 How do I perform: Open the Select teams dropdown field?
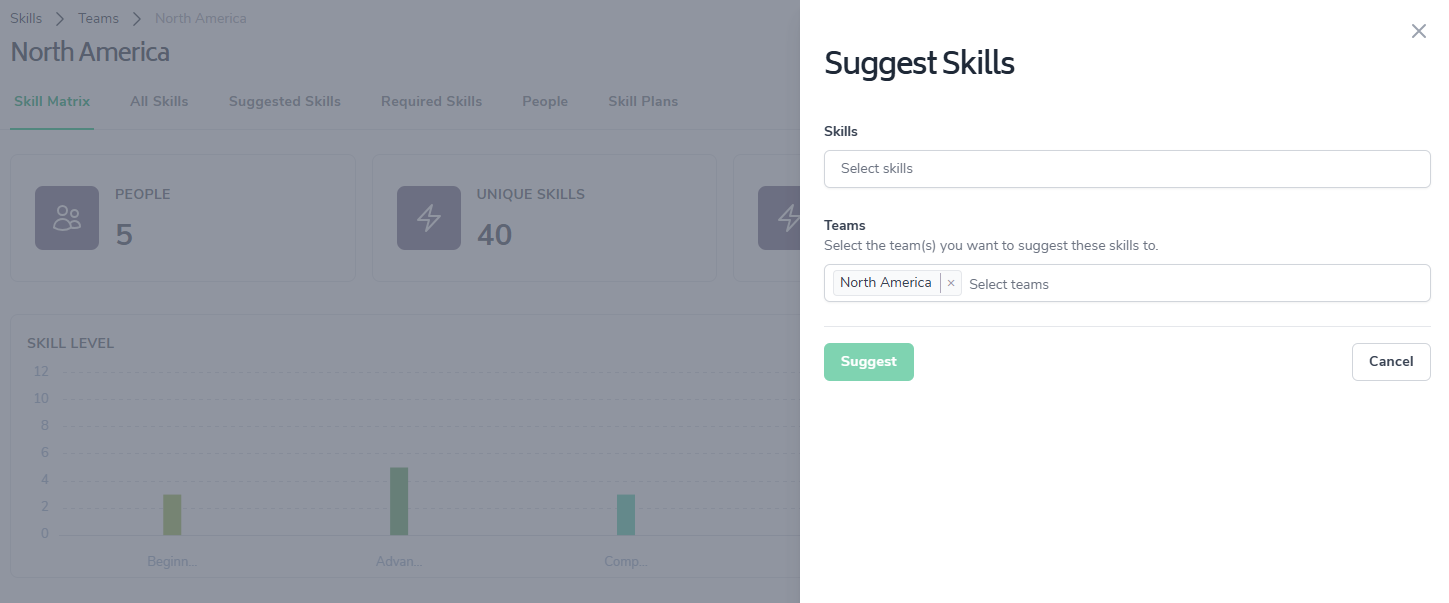click(1190, 284)
